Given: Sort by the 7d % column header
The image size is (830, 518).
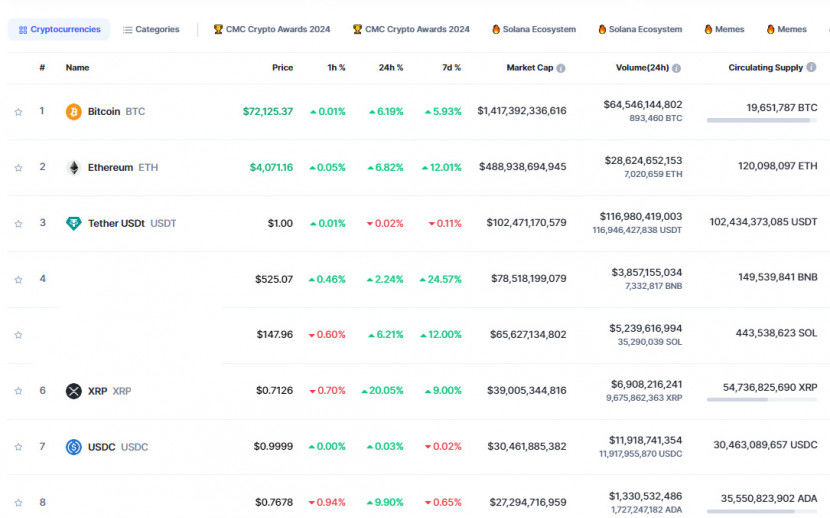Looking at the screenshot, I should 452,68.
